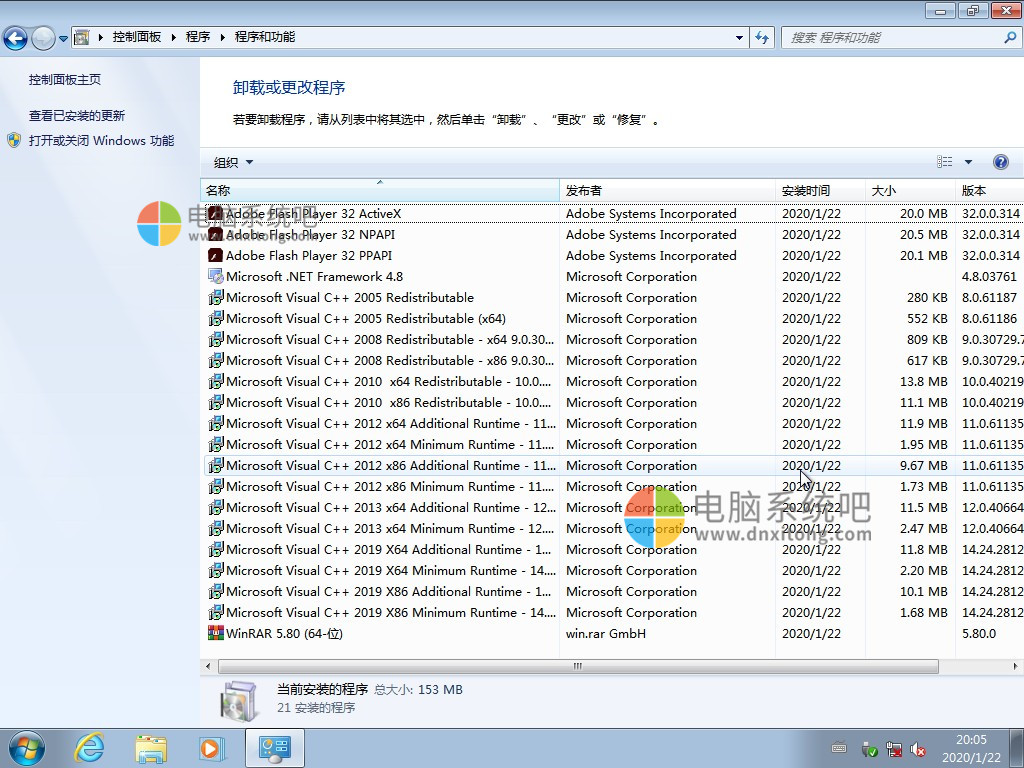Click the view options icon in toolbar

point(945,162)
